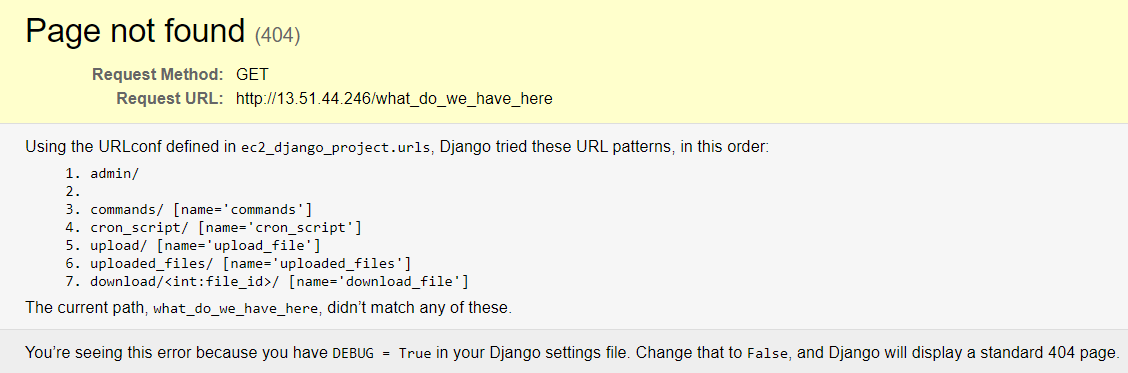Click the http://13.51.44.246/what_do_we_have_here URL
This screenshot has width=1128, height=373.
[394, 99]
